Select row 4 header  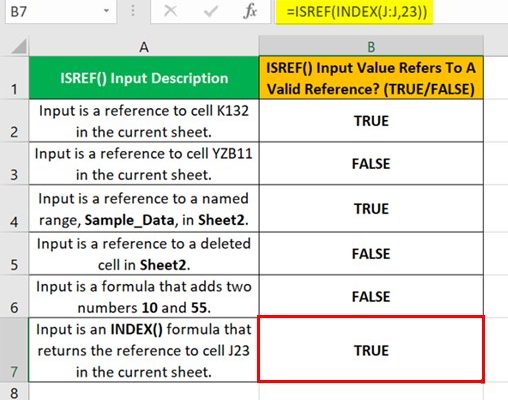(x=14, y=208)
